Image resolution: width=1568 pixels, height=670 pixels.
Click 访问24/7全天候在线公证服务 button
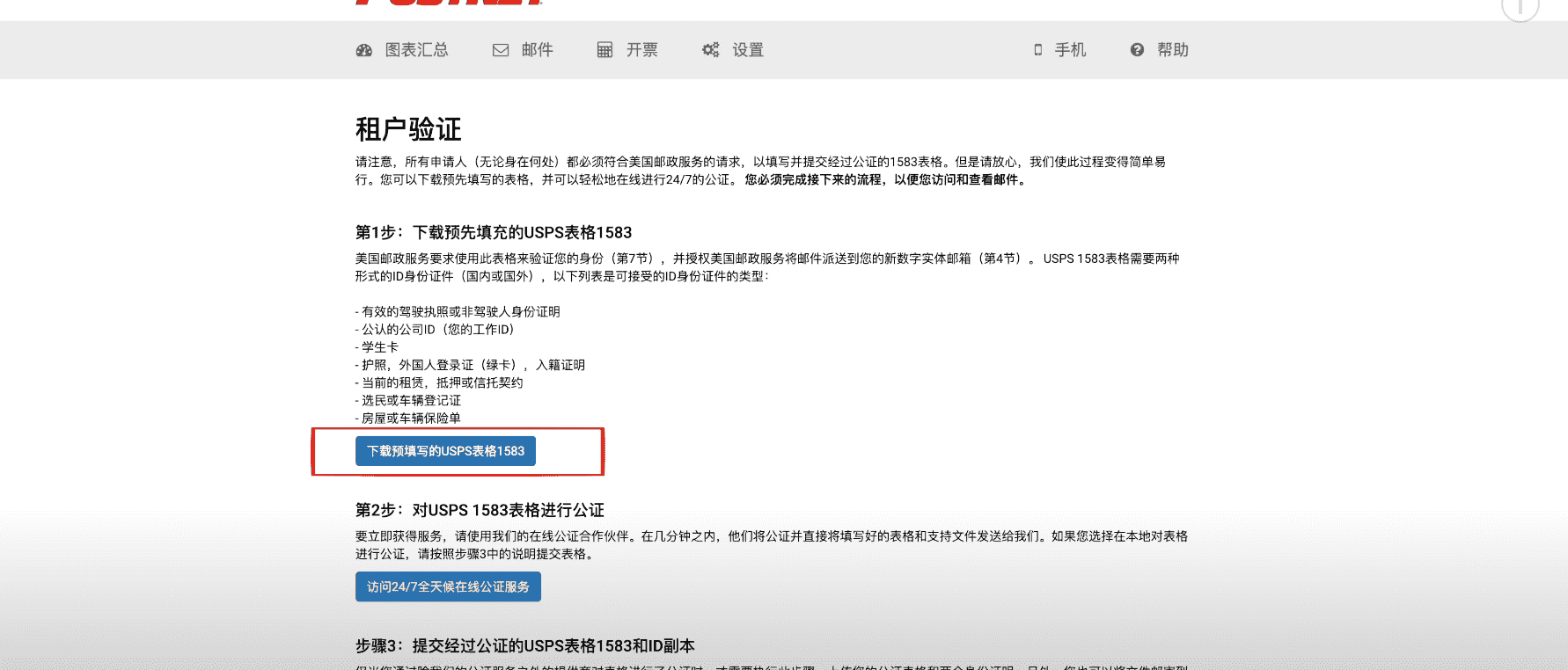tap(448, 586)
